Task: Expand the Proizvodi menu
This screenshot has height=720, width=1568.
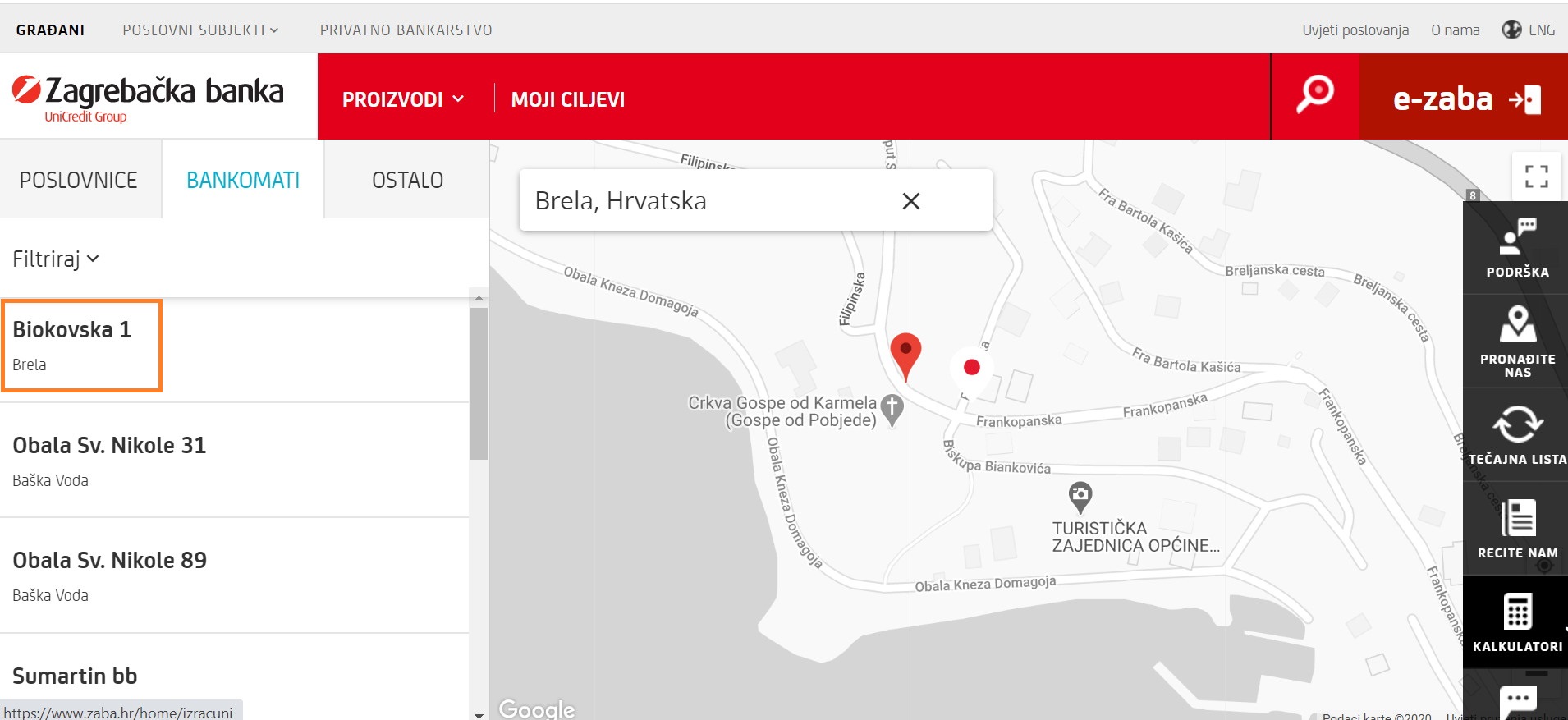Action: 402,99
